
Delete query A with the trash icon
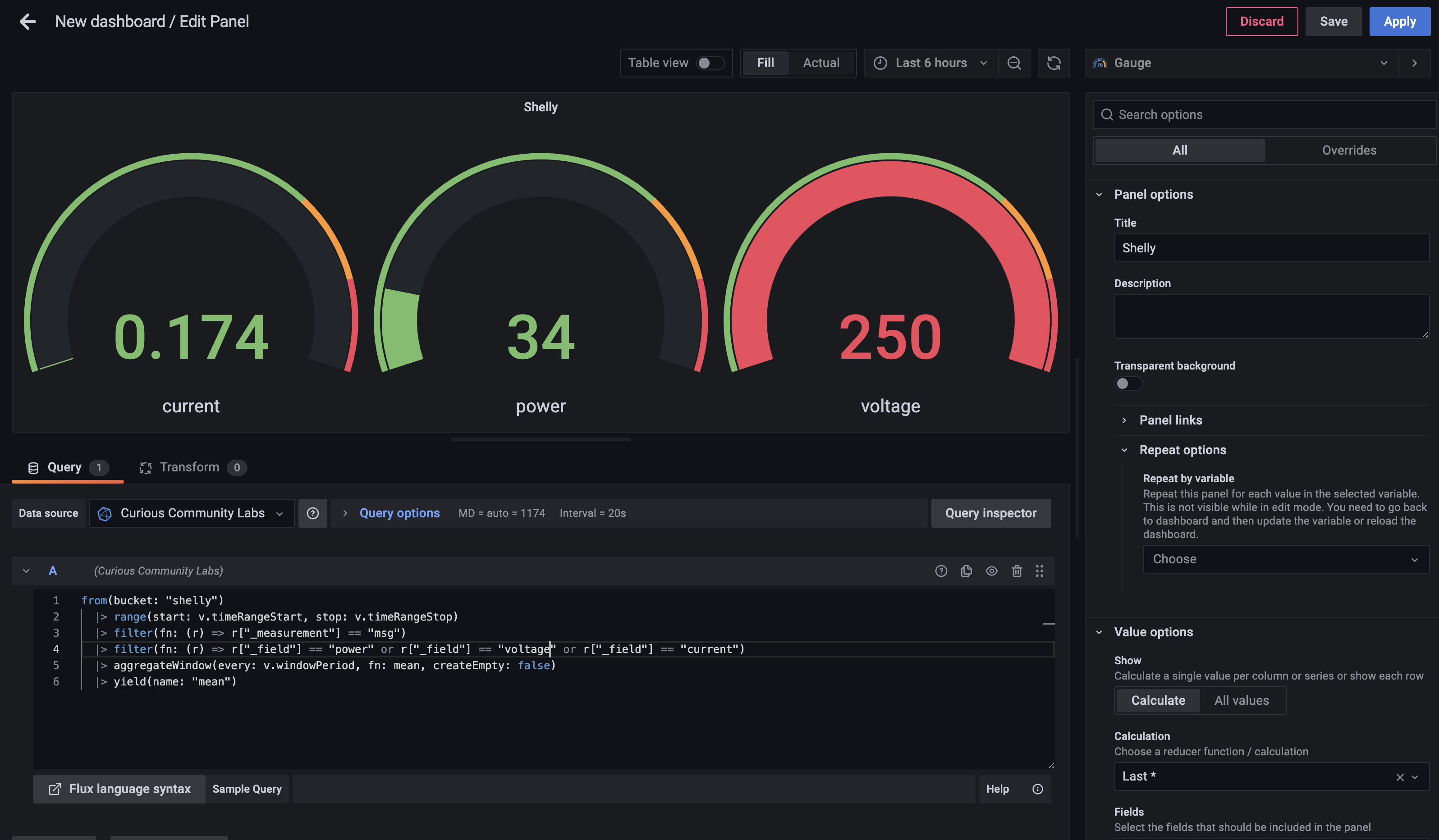click(1017, 571)
